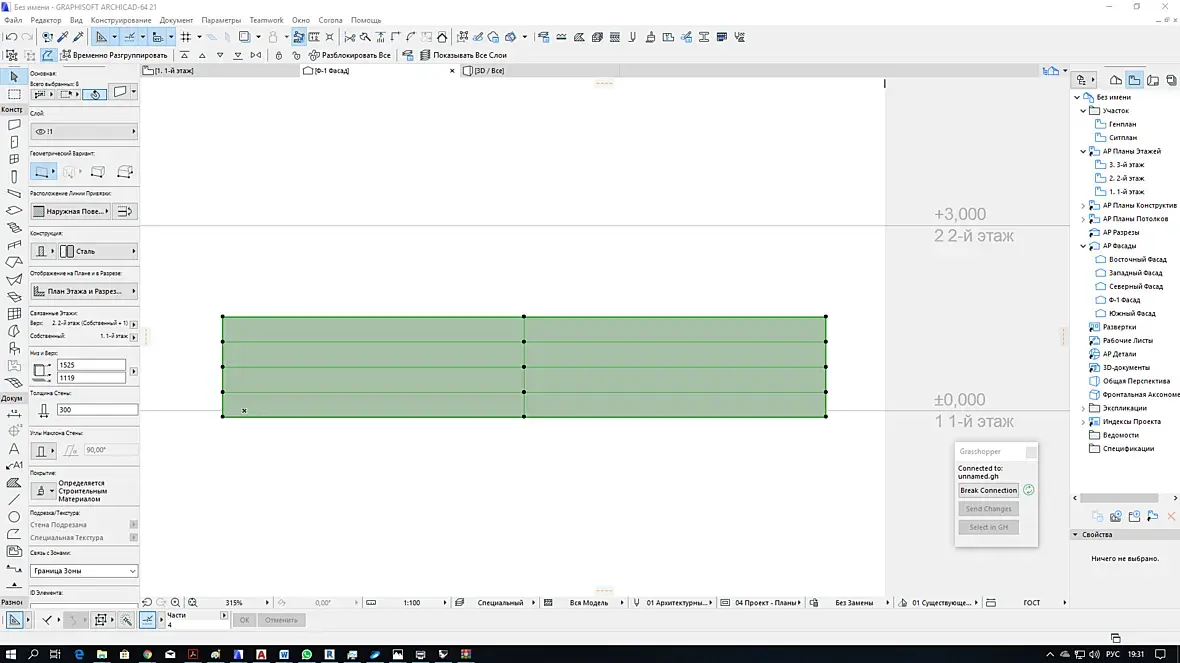Click the Отменить button
Image resolution: width=1180 pixels, height=663 pixels.
pos(281,620)
